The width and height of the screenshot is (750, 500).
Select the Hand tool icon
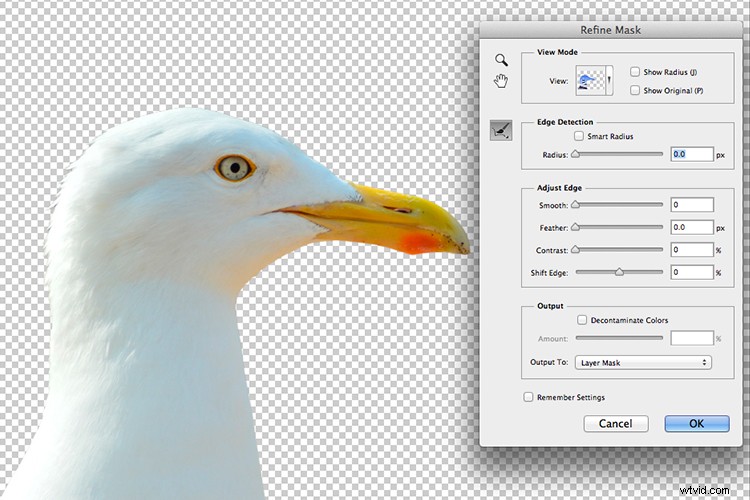(501, 81)
